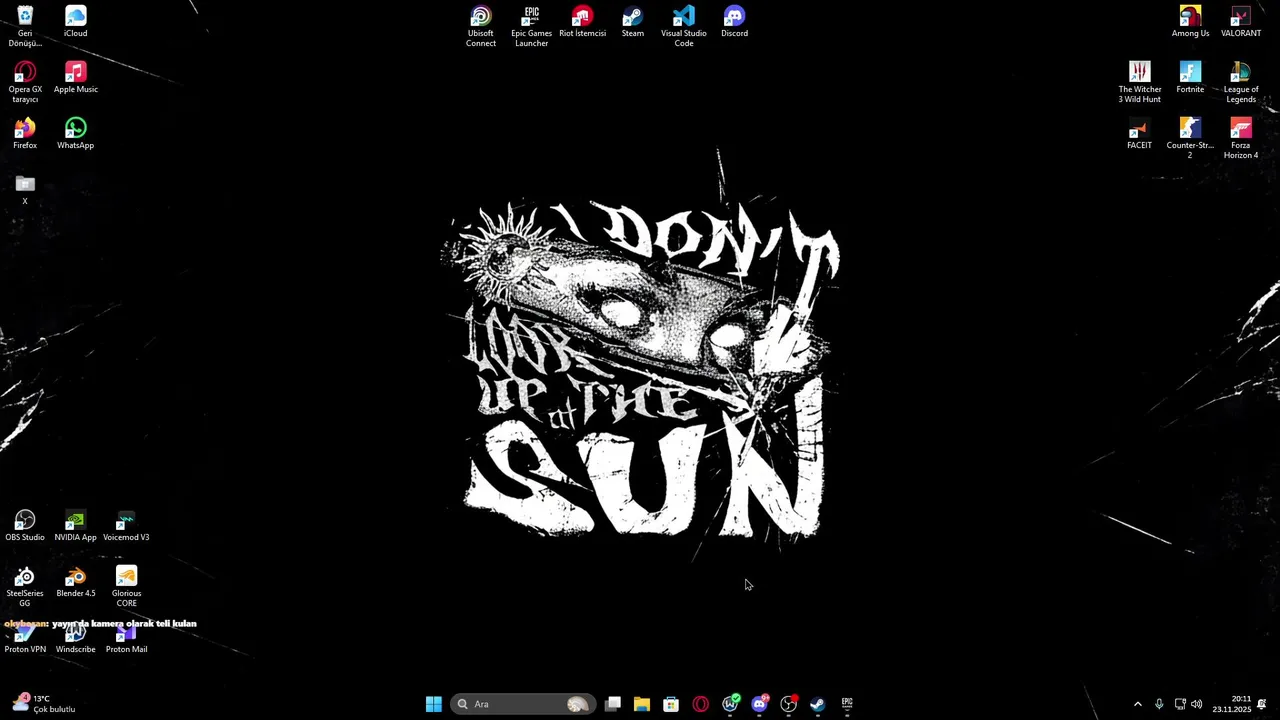Open Task View from the taskbar
The image size is (1280, 720).
(613, 704)
